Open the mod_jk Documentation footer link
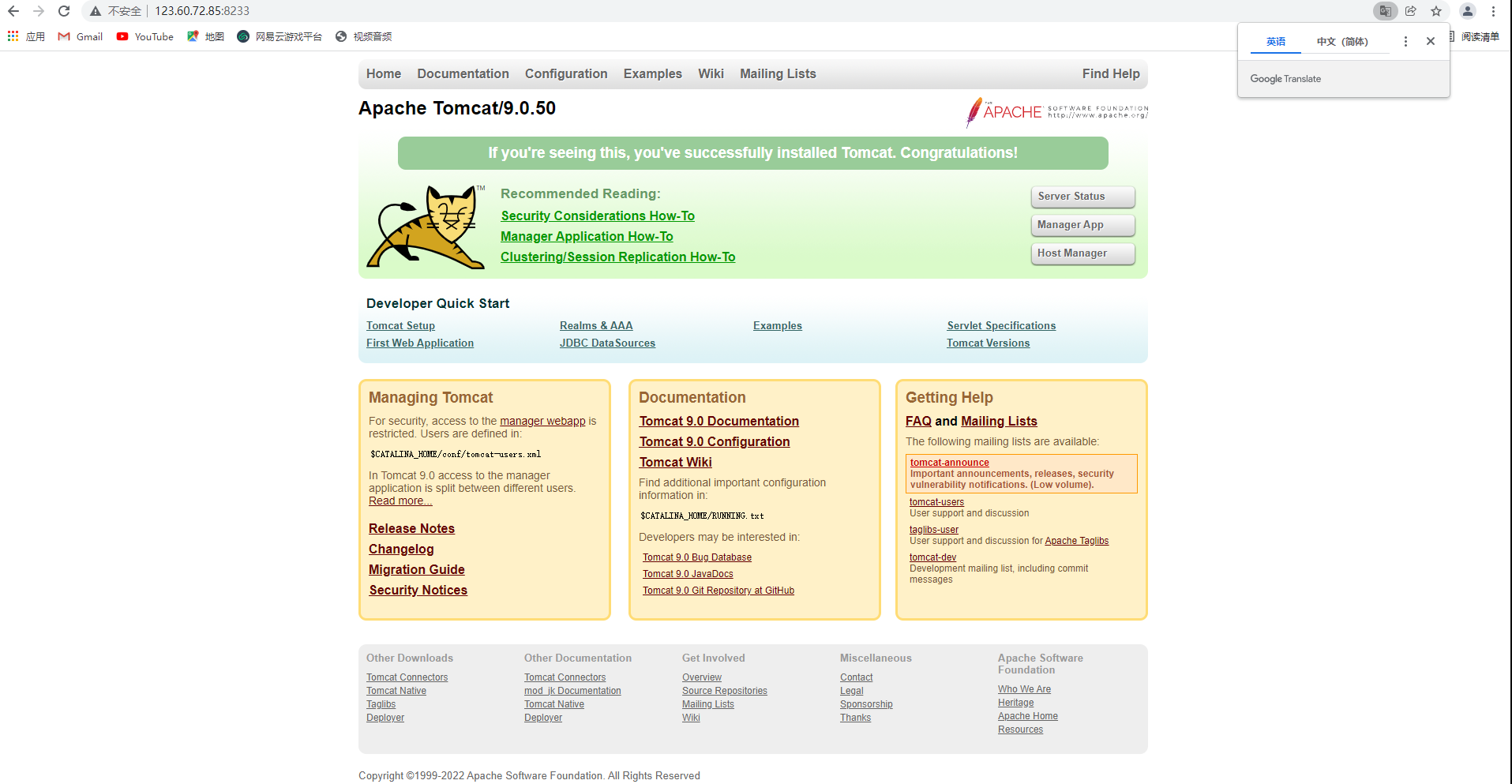Viewport: 1512px width, 784px height. click(572, 691)
